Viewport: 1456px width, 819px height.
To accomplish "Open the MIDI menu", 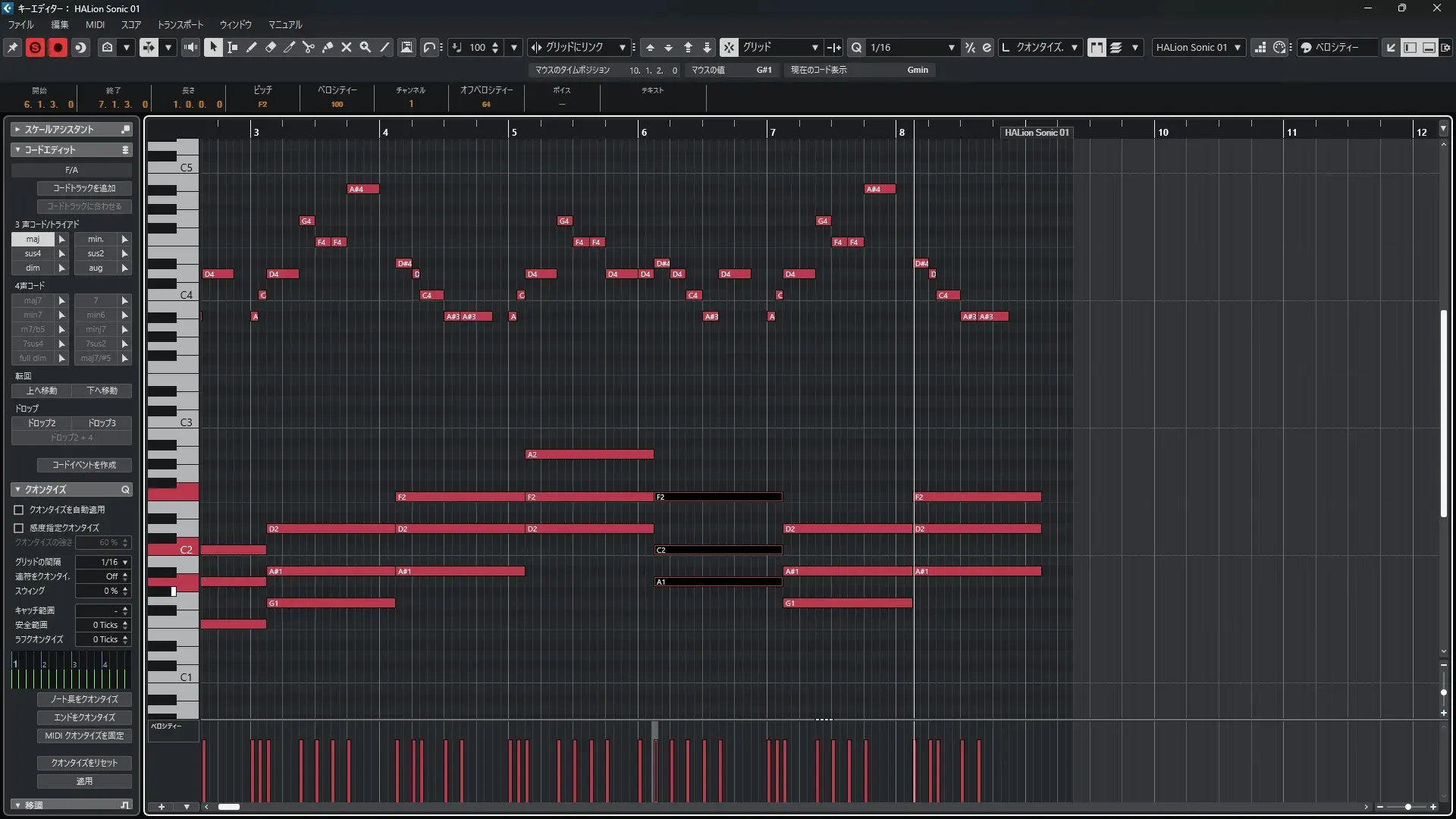I will tap(95, 24).
